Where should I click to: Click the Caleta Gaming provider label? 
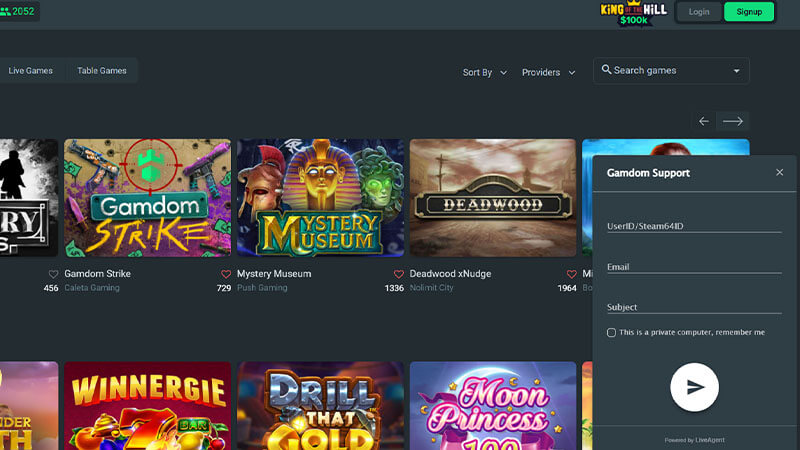click(92, 288)
